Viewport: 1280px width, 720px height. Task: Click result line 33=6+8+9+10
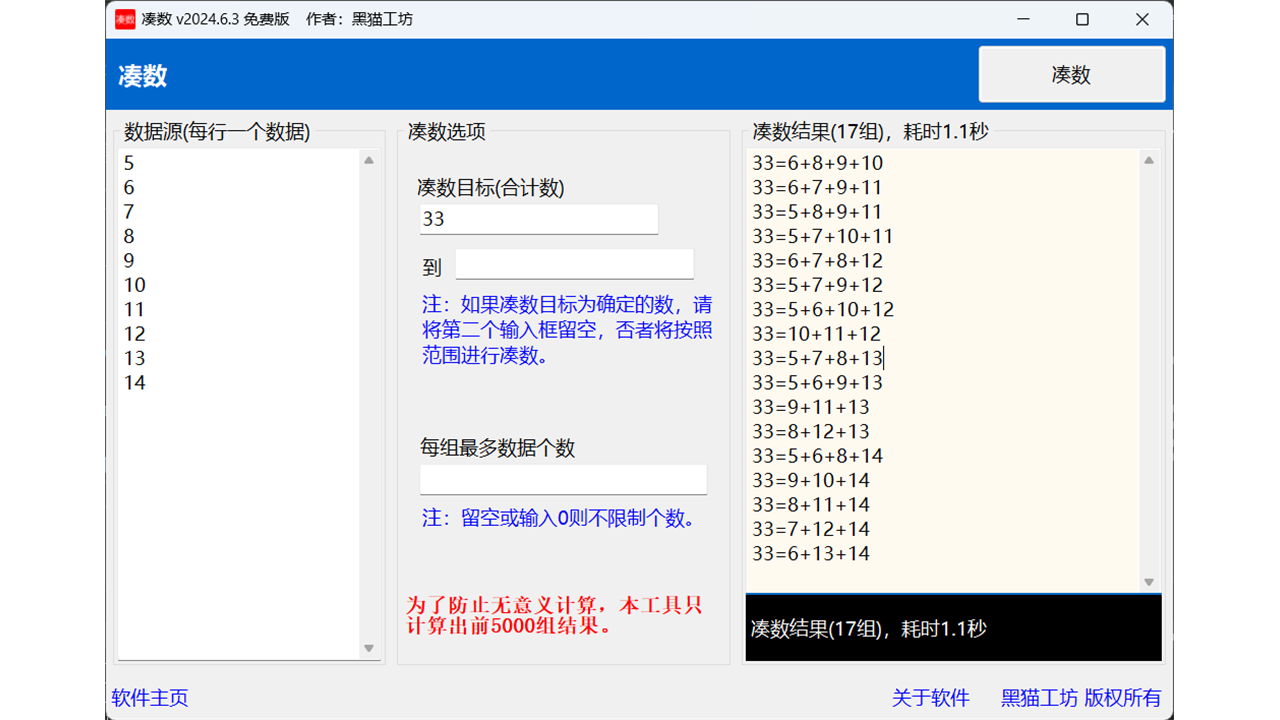point(818,163)
